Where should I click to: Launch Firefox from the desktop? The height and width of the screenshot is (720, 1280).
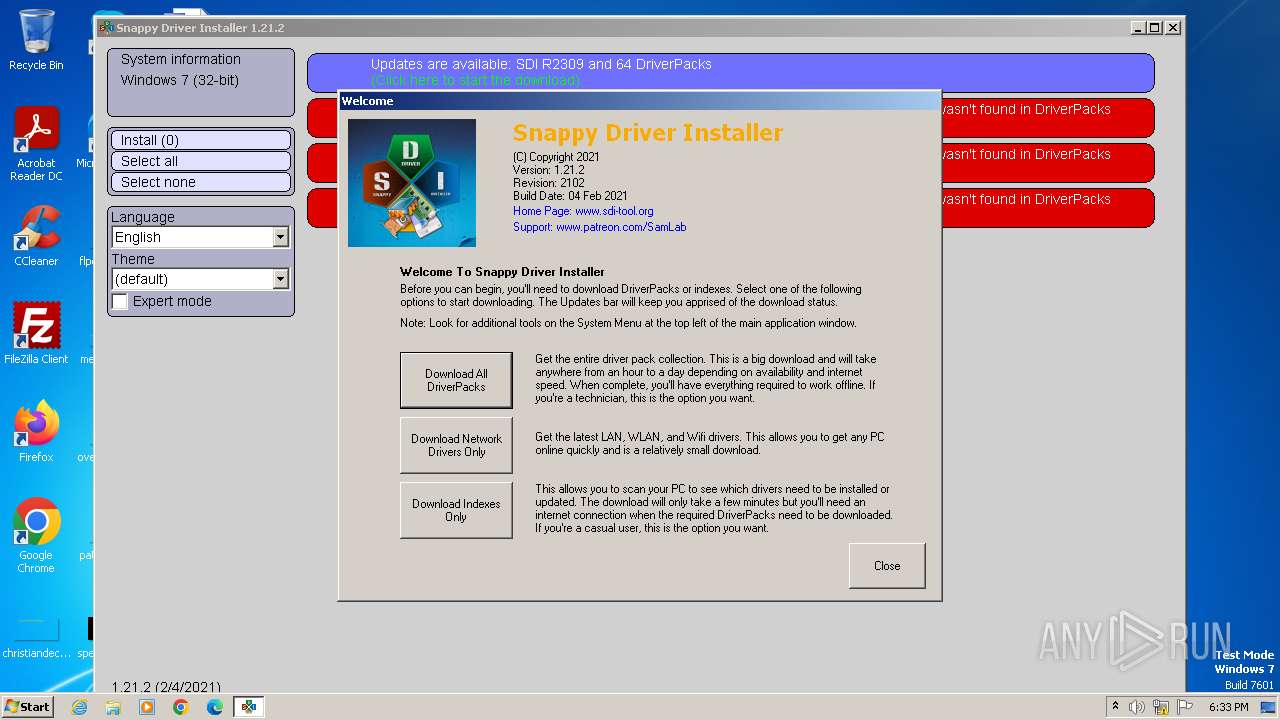click(36, 431)
